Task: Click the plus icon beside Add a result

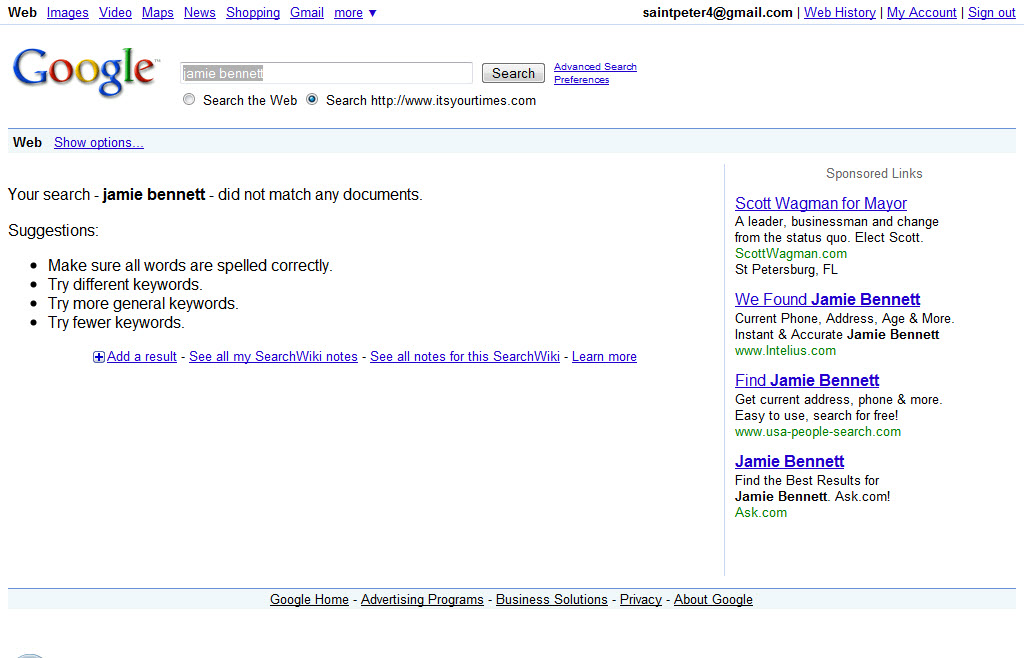Action: (x=99, y=357)
